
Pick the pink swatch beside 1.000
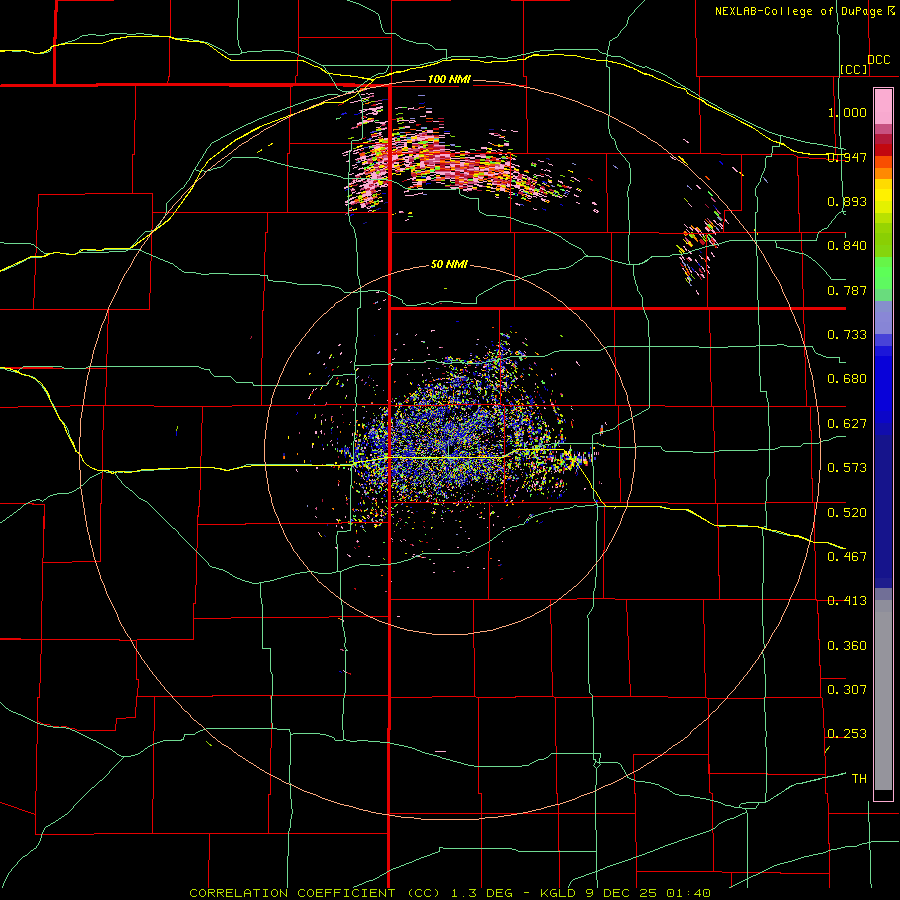[x=883, y=107]
